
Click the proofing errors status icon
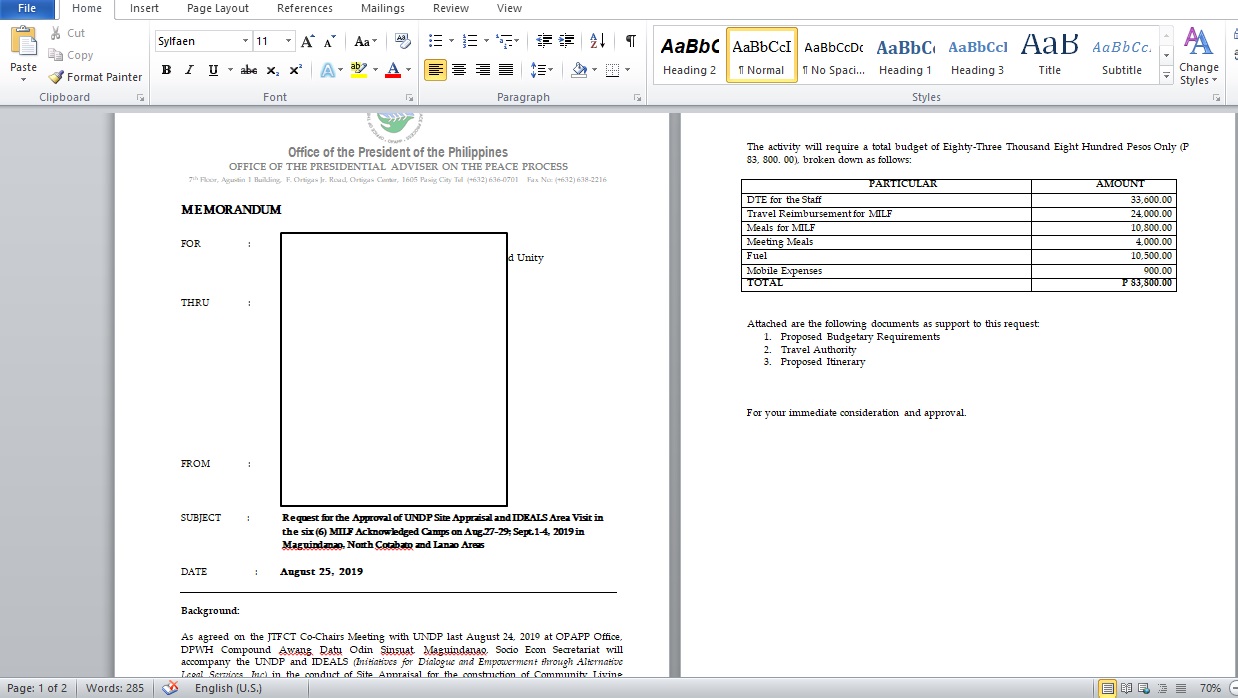(170, 688)
